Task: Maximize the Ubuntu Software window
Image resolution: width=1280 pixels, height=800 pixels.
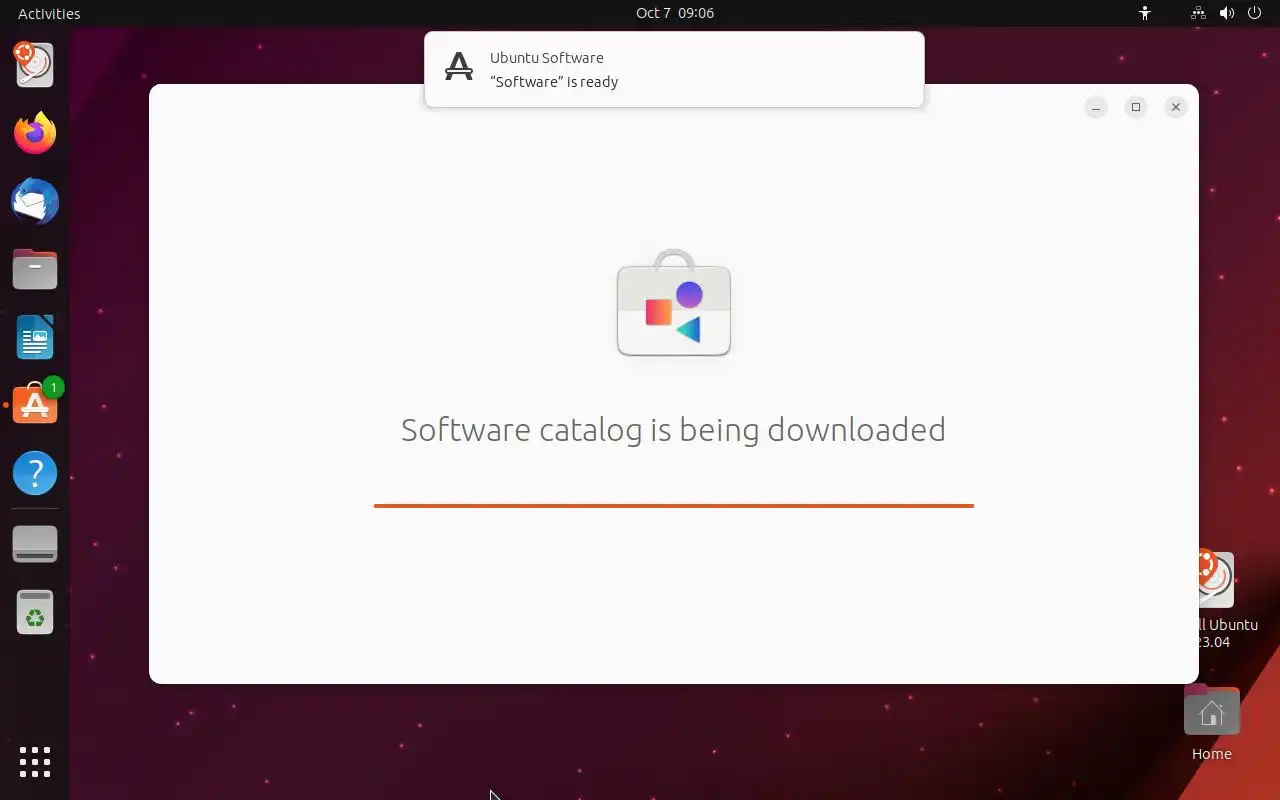Action: click(1136, 107)
